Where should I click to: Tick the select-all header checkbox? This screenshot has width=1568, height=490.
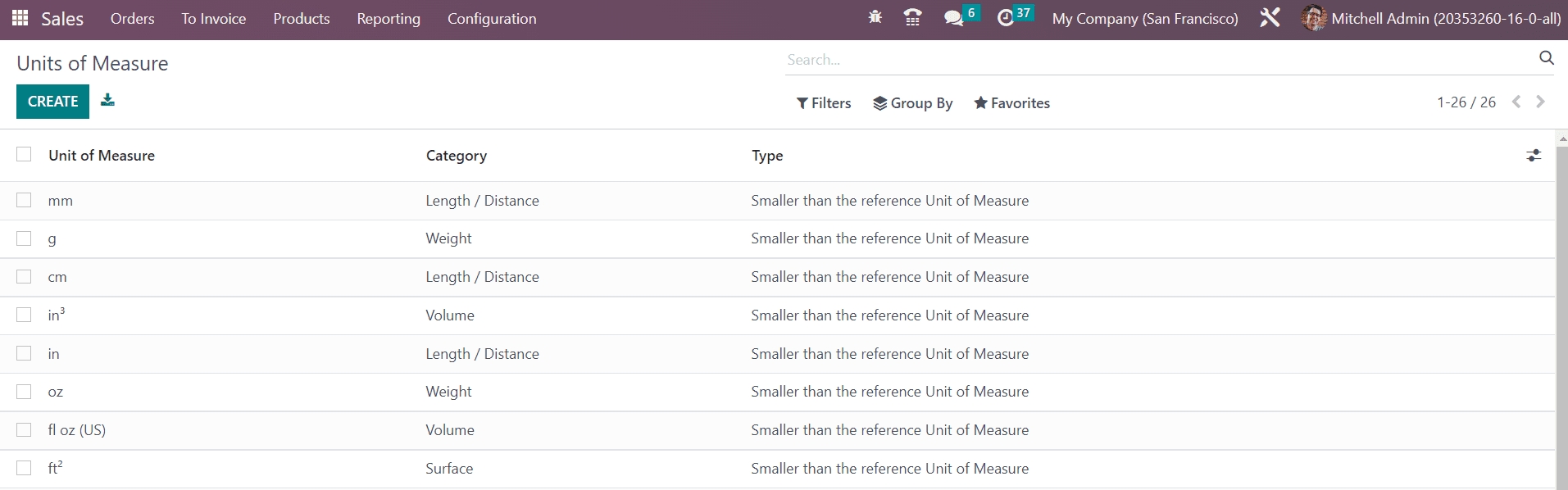pos(24,155)
